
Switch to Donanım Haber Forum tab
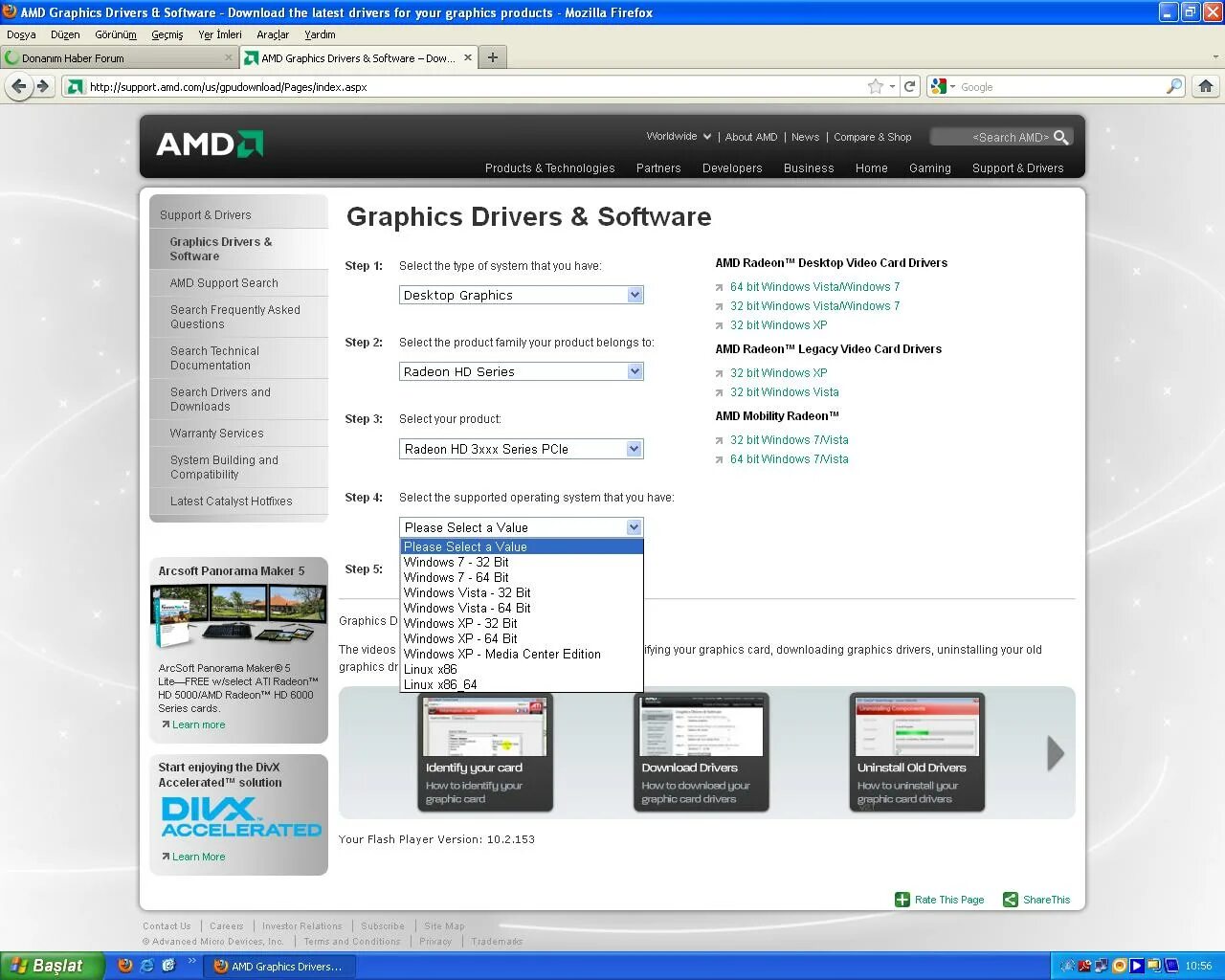tap(117, 57)
